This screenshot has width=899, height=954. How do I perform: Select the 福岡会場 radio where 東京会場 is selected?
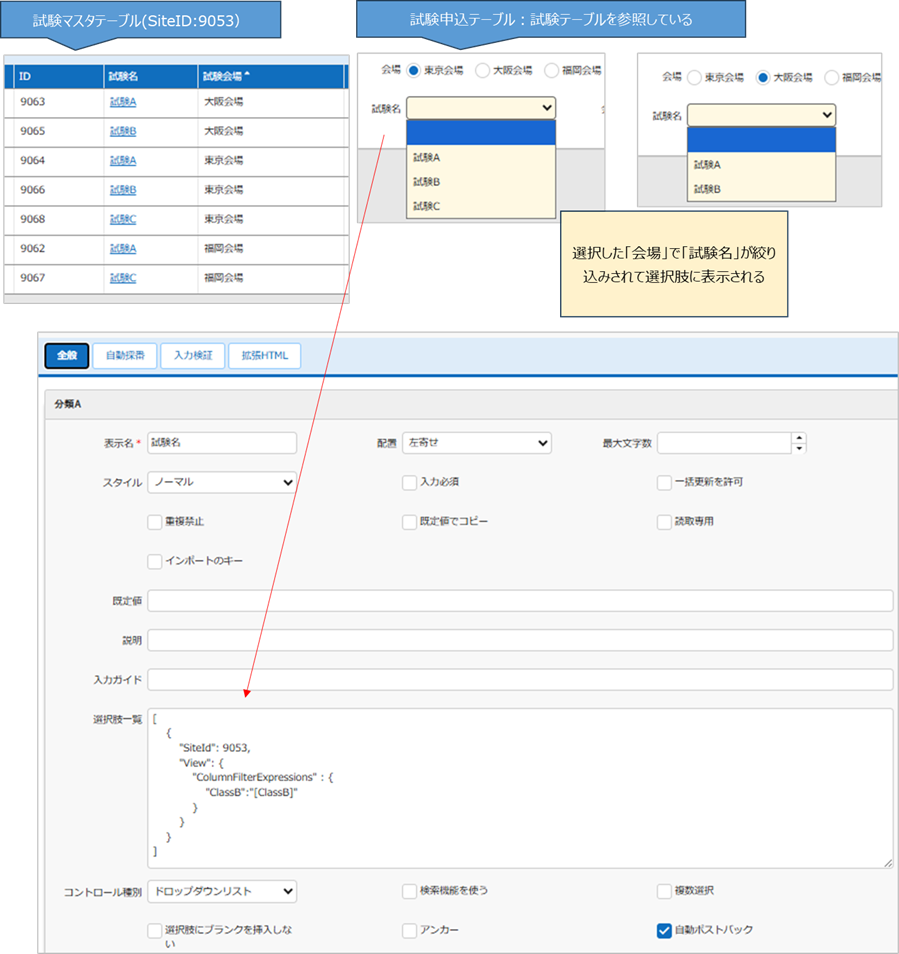(x=552, y=71)
